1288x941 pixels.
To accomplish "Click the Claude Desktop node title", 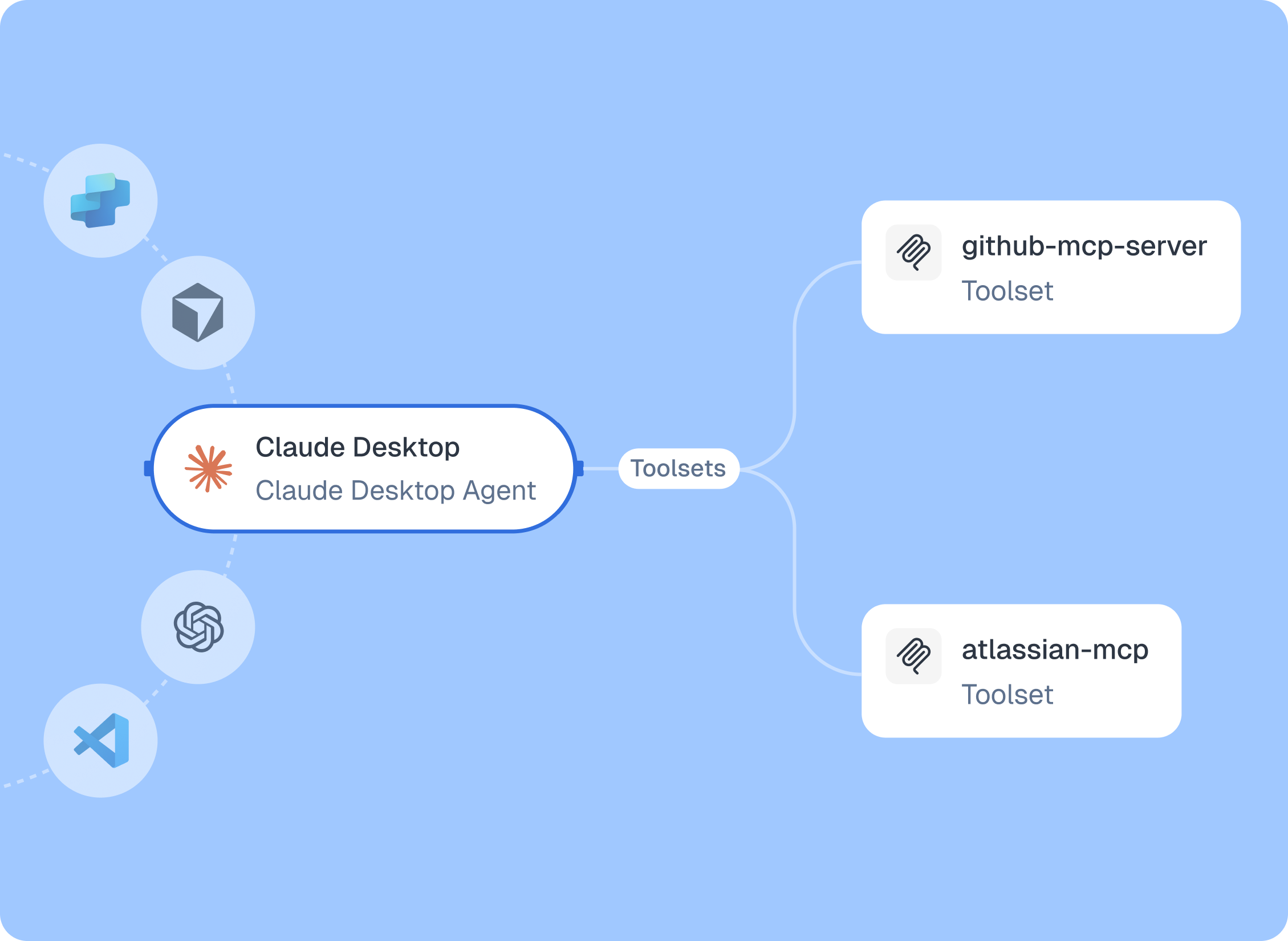I will (x=357, y=447).
